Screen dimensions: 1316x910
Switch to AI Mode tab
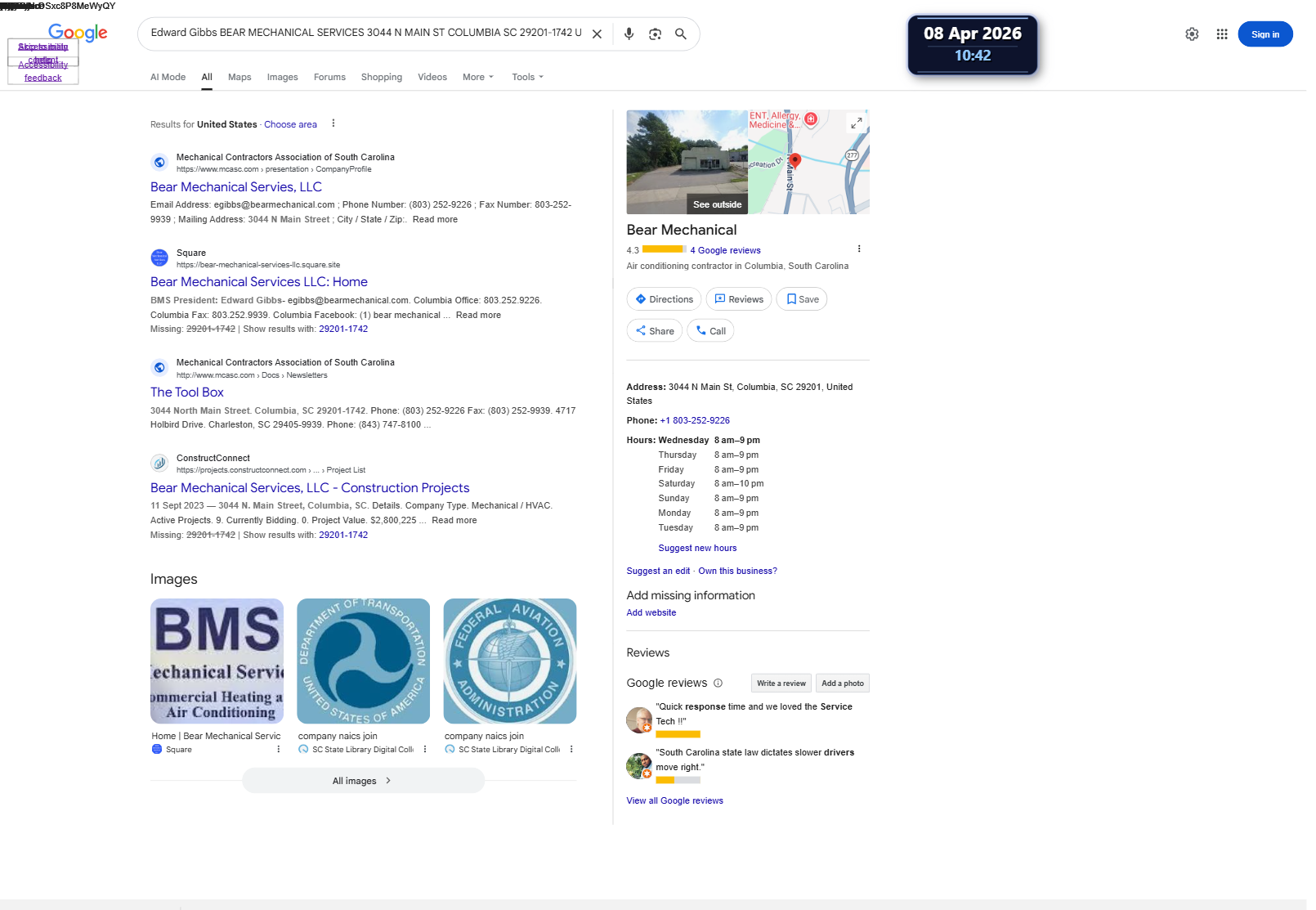tap(168, 77)
